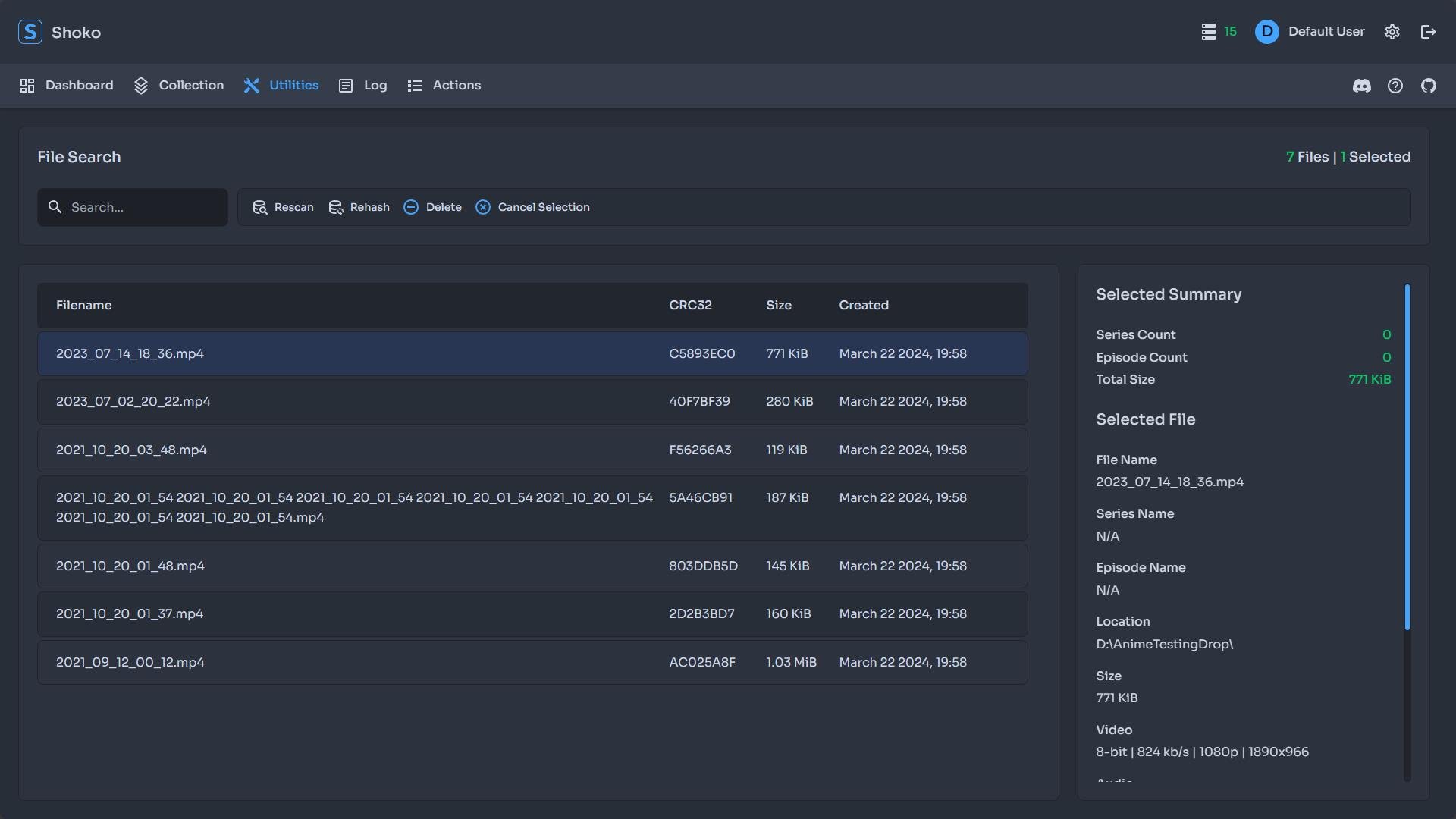Click the Selected Summary heading

(1169, 295)
